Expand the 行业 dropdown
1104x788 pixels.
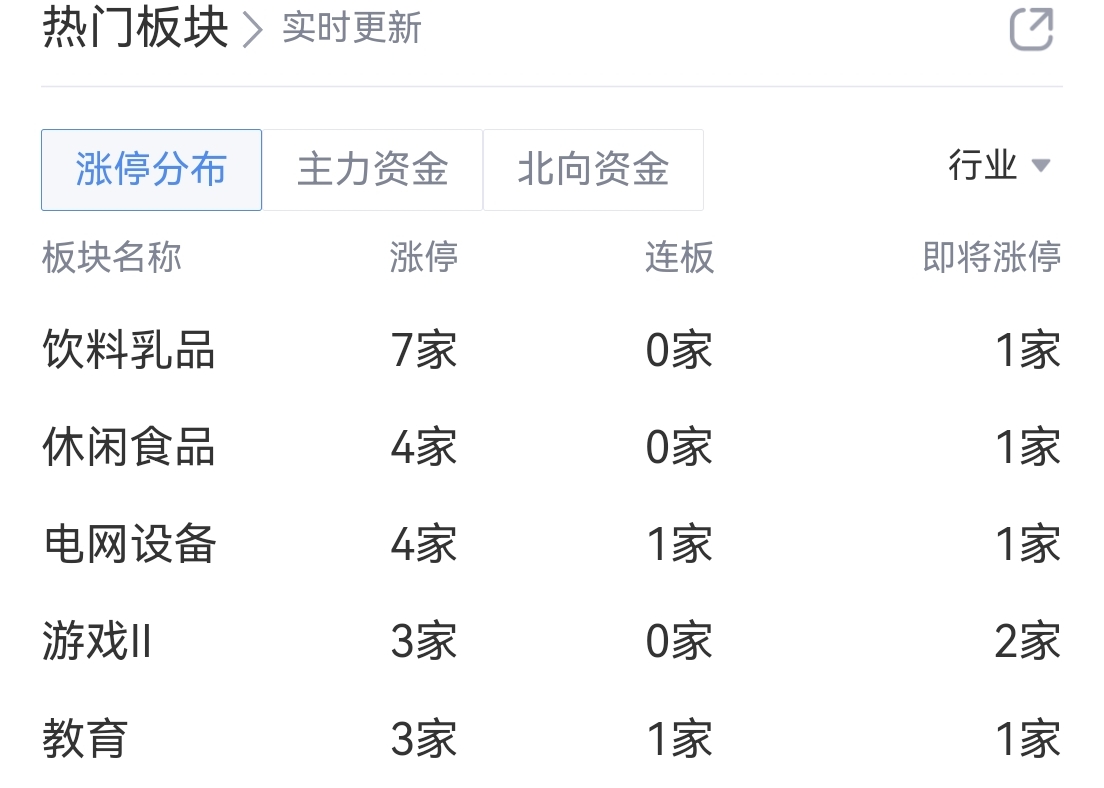coord(999,165)
